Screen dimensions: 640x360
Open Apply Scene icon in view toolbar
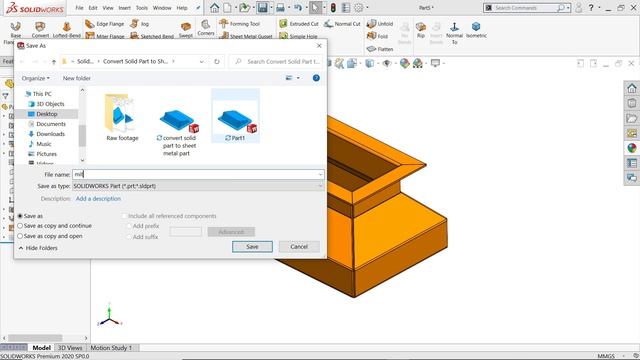(x=418, y=63)
